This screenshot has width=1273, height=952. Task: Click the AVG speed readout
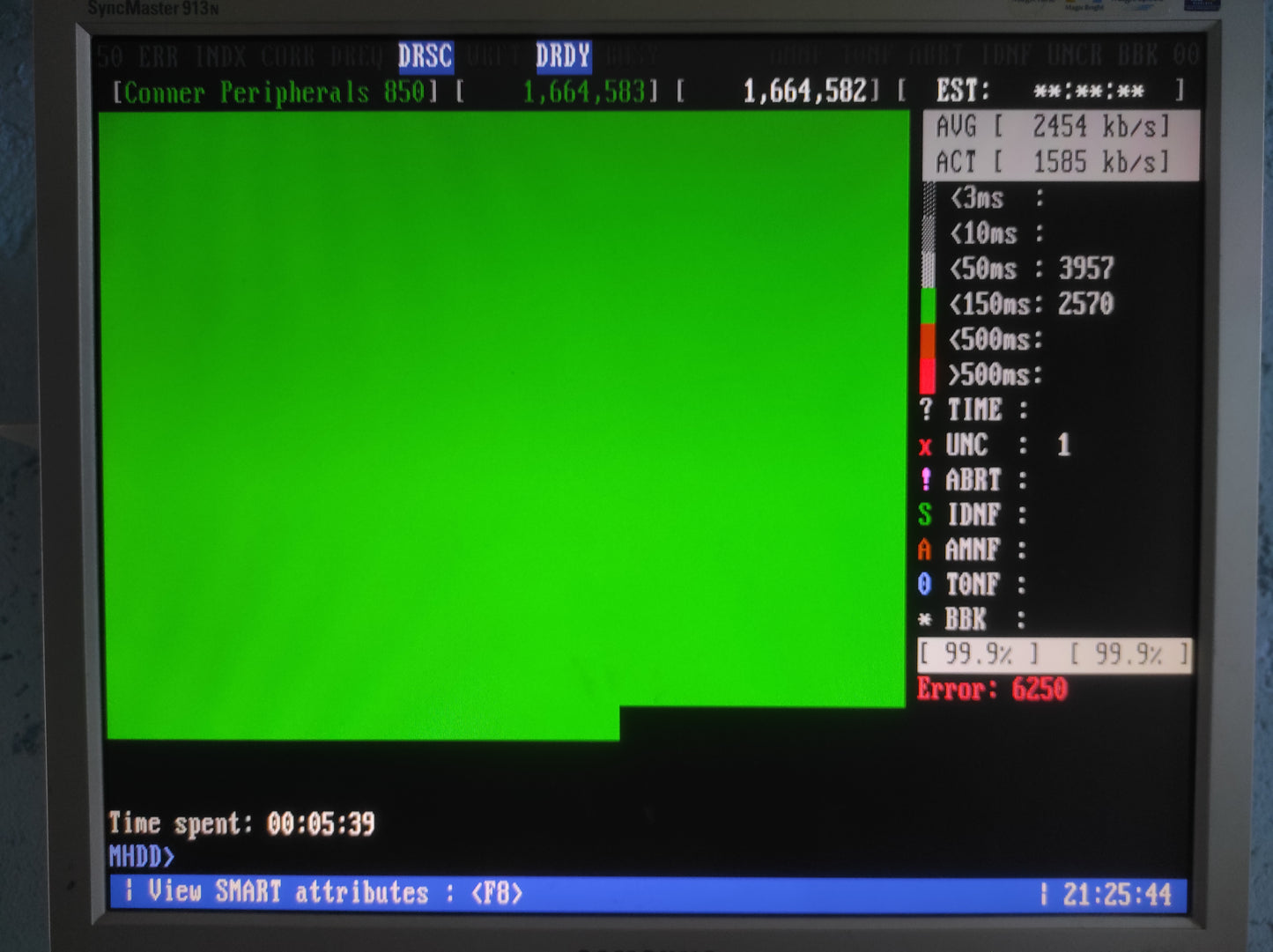pyautogui.click(x=1054, y=128)
